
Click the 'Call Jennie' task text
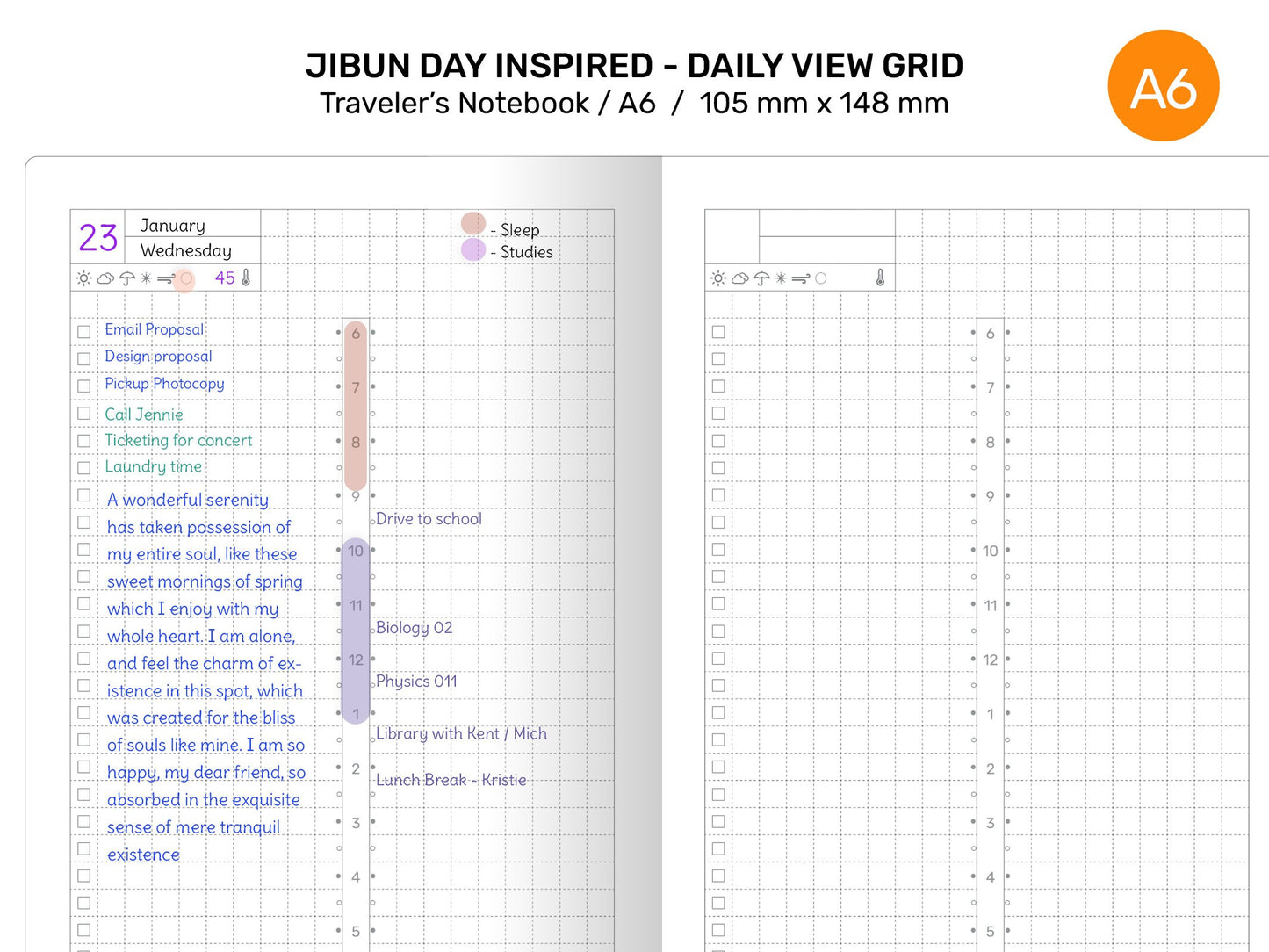[x=144, y=415]
